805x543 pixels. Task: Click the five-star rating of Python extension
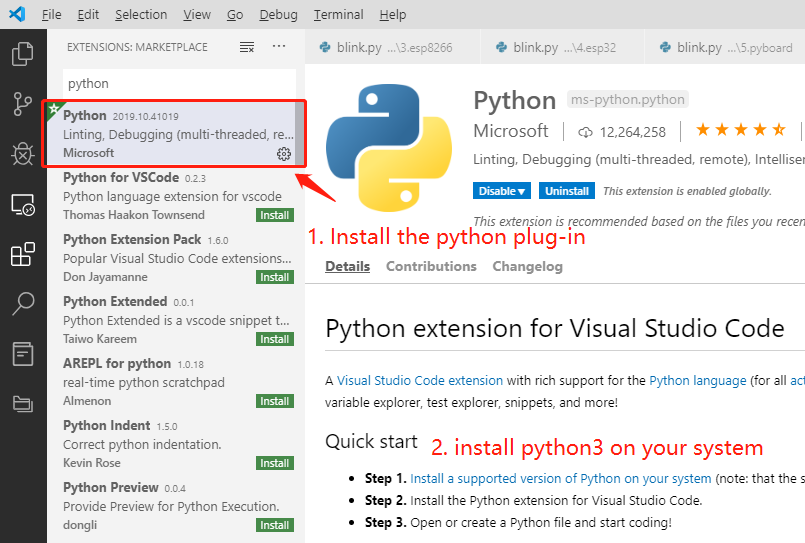(x=740, y=131)
